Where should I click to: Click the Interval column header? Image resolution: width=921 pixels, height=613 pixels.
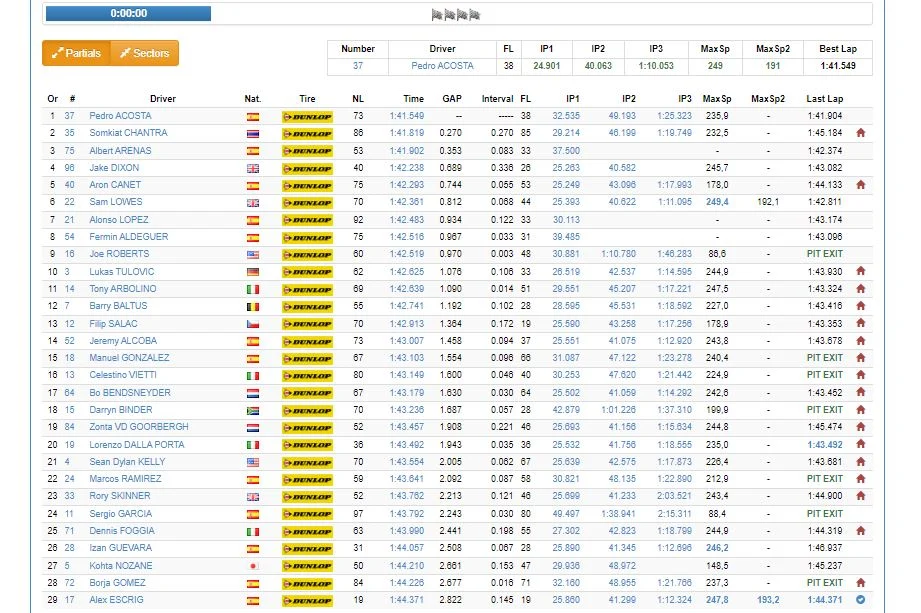point(498,99)
